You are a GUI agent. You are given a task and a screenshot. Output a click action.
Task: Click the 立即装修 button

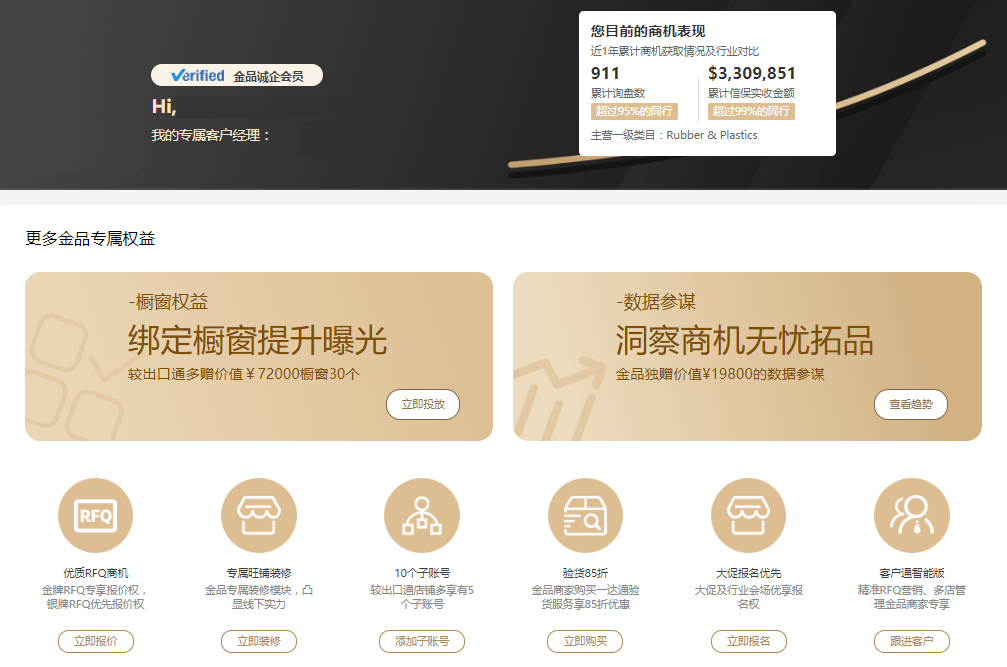[x=258, y=642]
